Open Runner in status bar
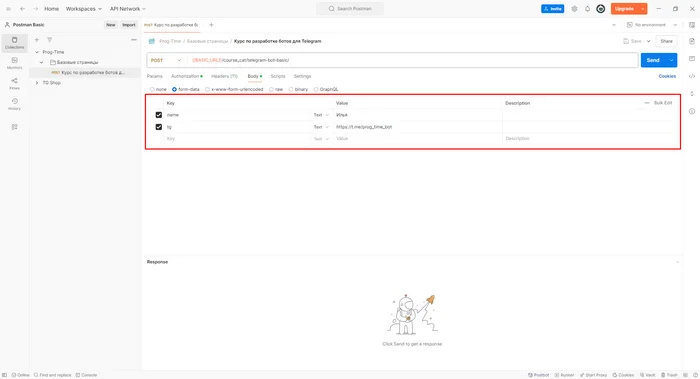700x379 pixels. (564, 375)
